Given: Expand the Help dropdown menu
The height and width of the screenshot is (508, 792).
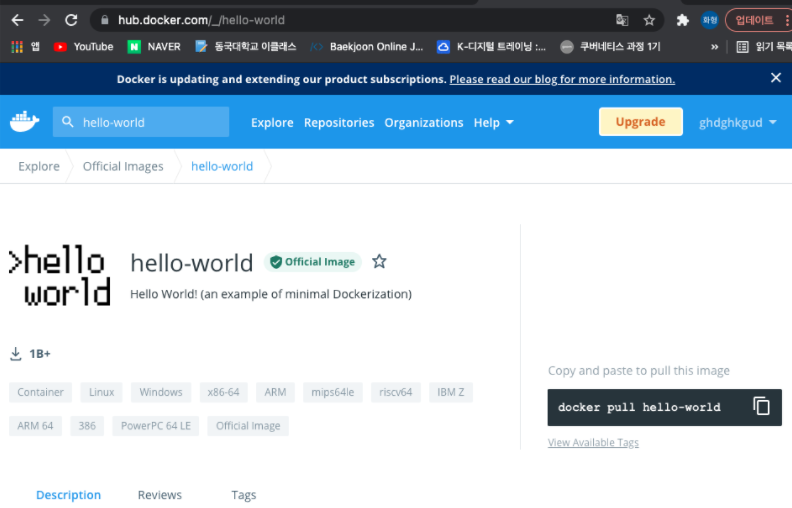Looking at the screenshot, I should click(494, 122).
